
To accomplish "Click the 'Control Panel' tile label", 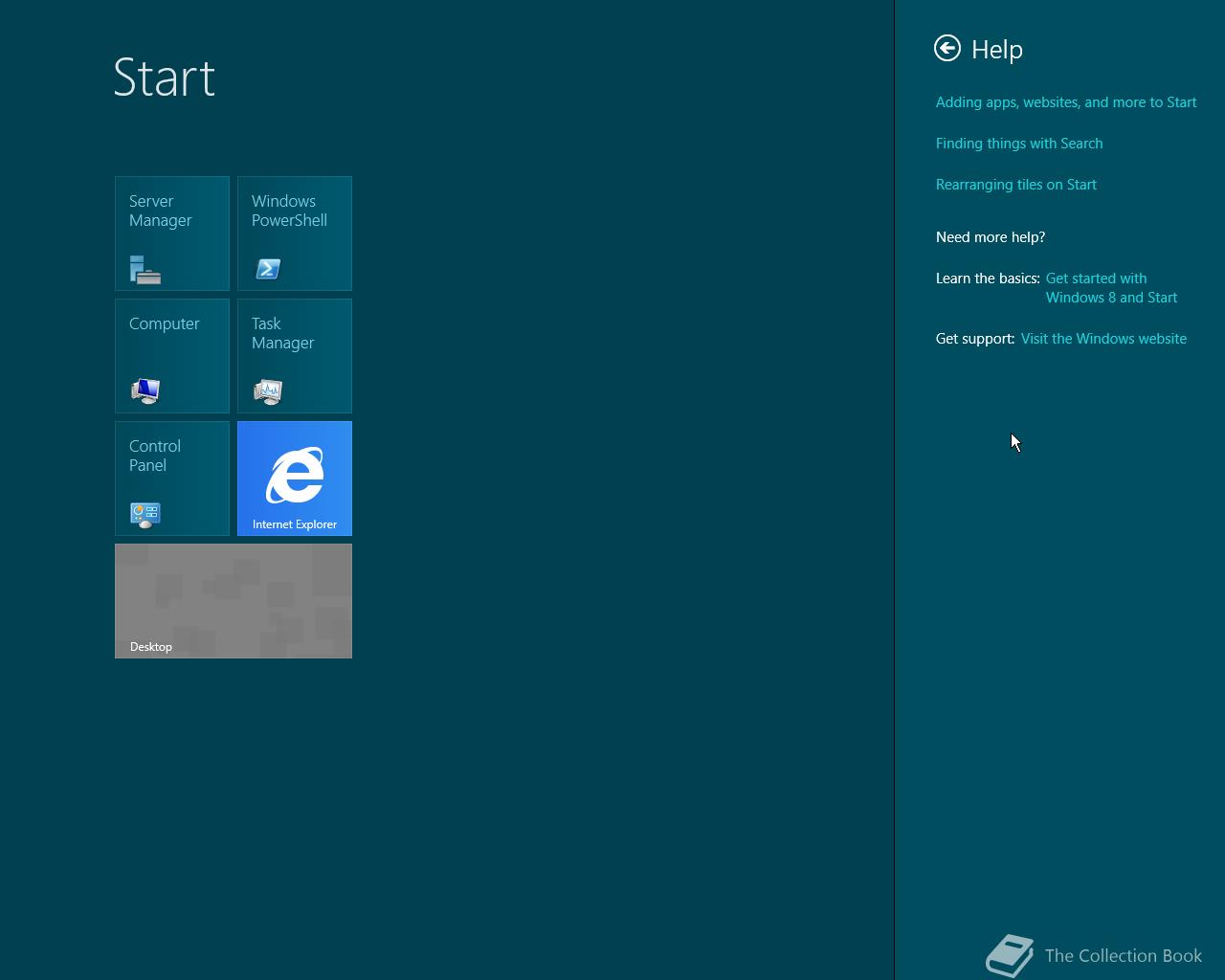I will pyautogui.click(x=155, y=456).
